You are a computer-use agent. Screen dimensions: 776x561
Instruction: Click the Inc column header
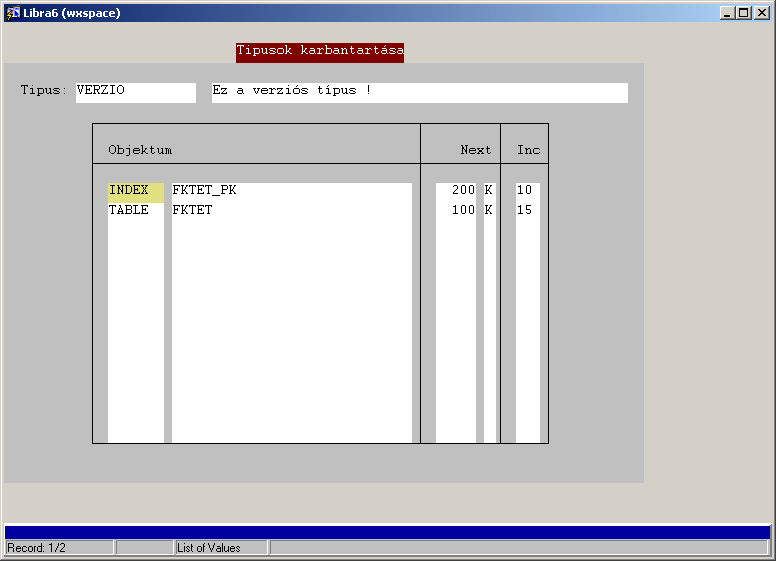[x=529, y=150]
